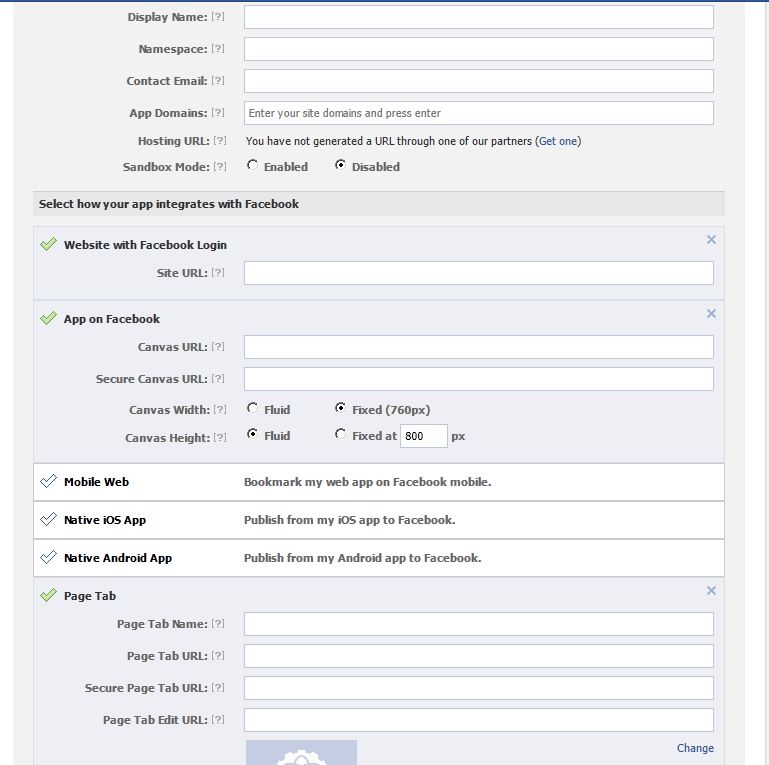The height and width of the screenshot is (765, 769).
Task: Focus the Page Tab Edit URL field
Action: point(479,720)
